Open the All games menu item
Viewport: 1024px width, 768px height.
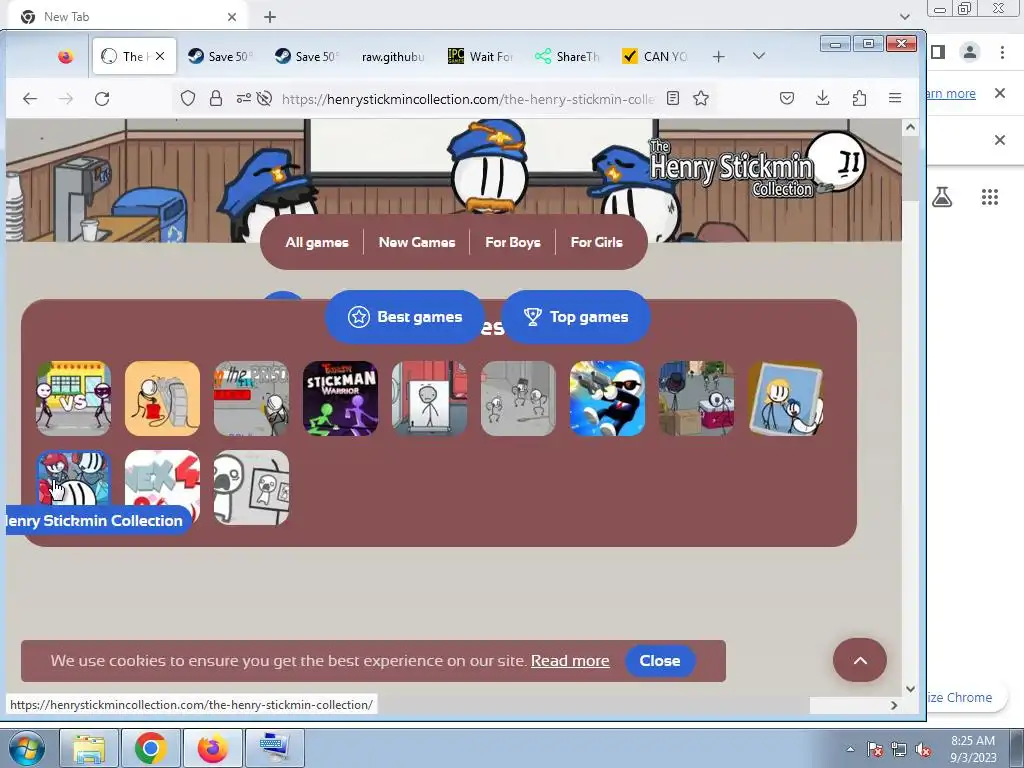317,242
